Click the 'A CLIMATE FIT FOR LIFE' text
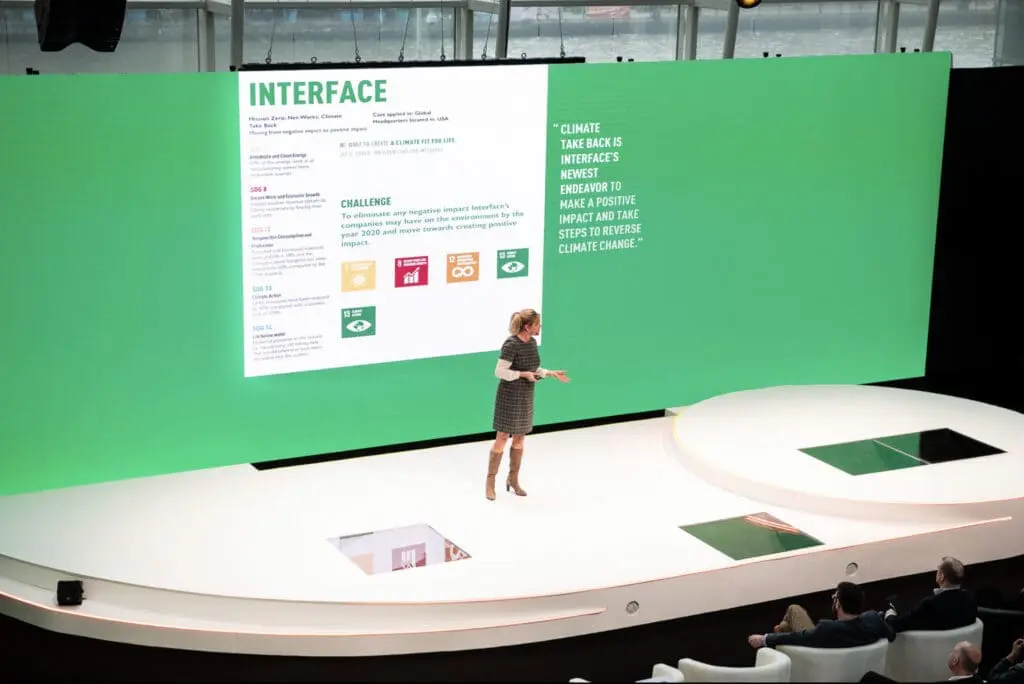 pos(423,142)
